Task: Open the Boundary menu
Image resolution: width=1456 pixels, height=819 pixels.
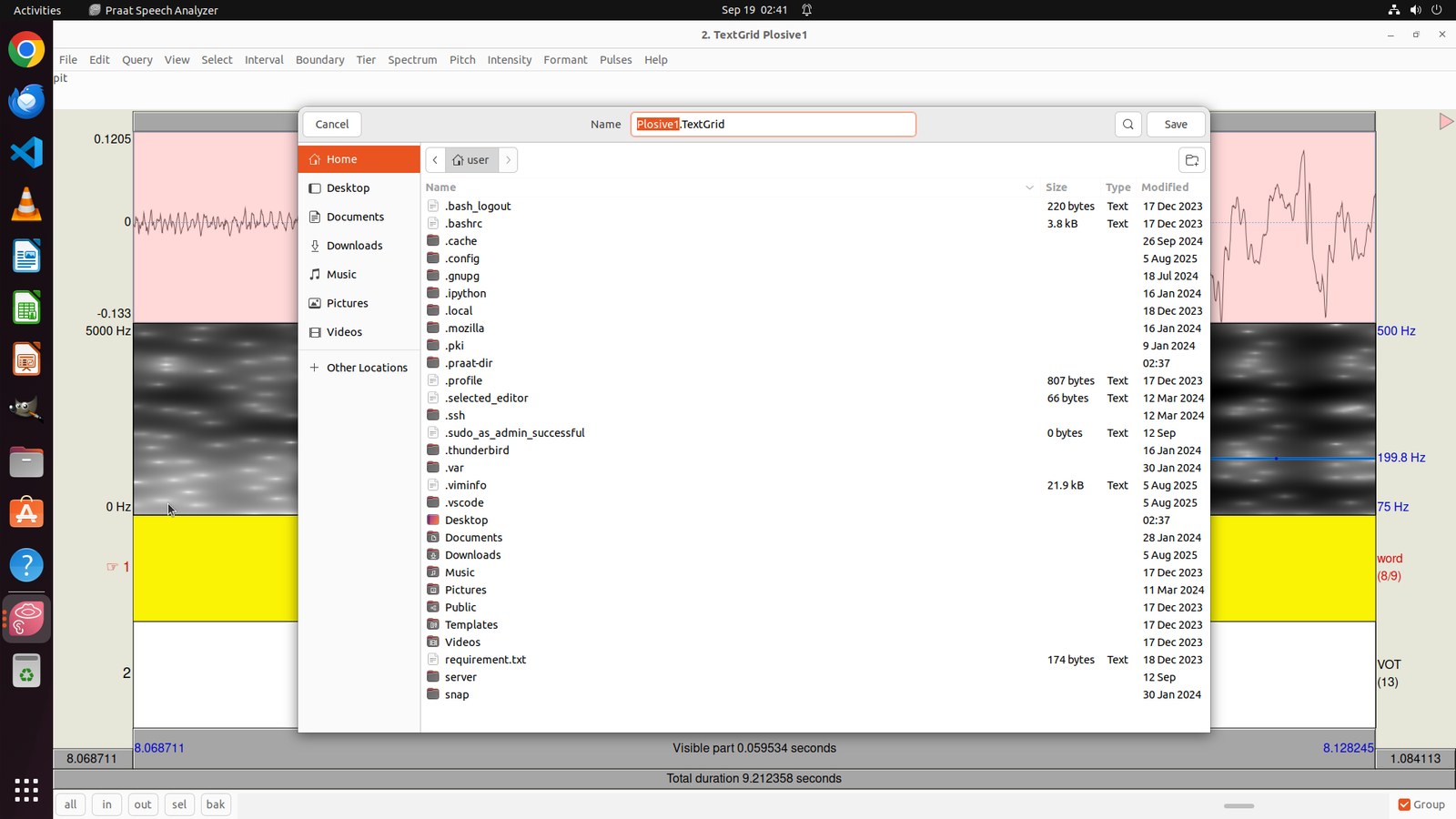Action: [319, 60]
